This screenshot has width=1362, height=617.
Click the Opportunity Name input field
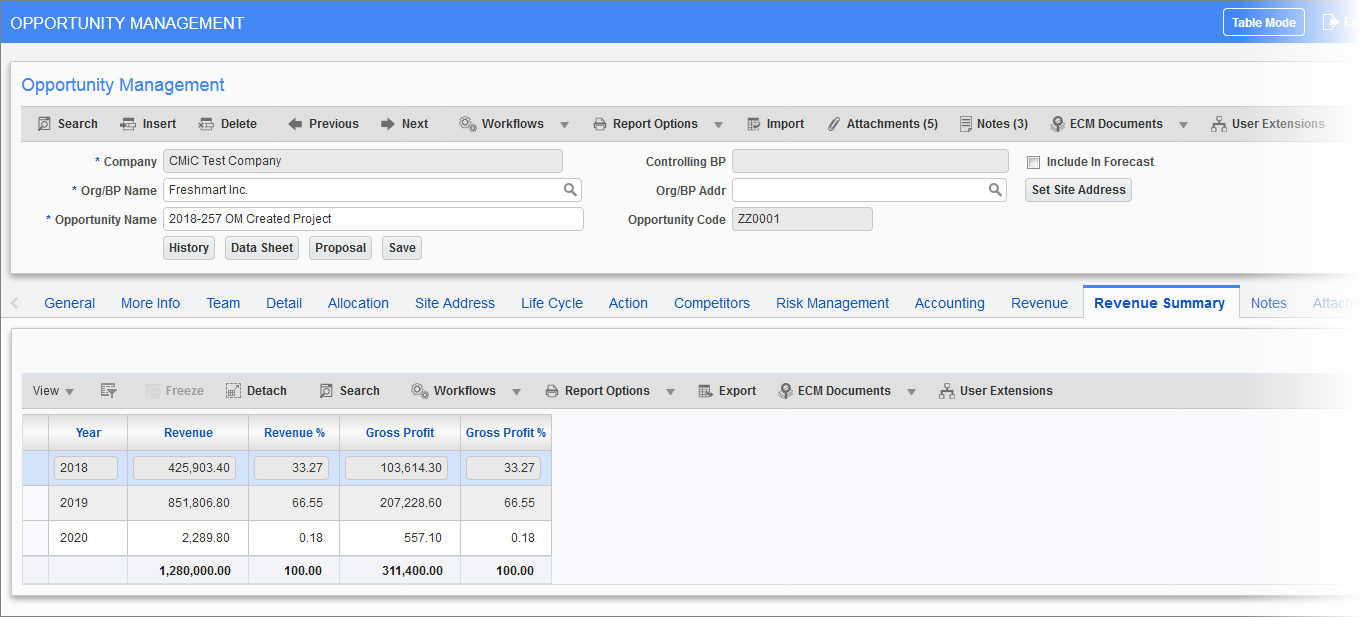(373, 219)
